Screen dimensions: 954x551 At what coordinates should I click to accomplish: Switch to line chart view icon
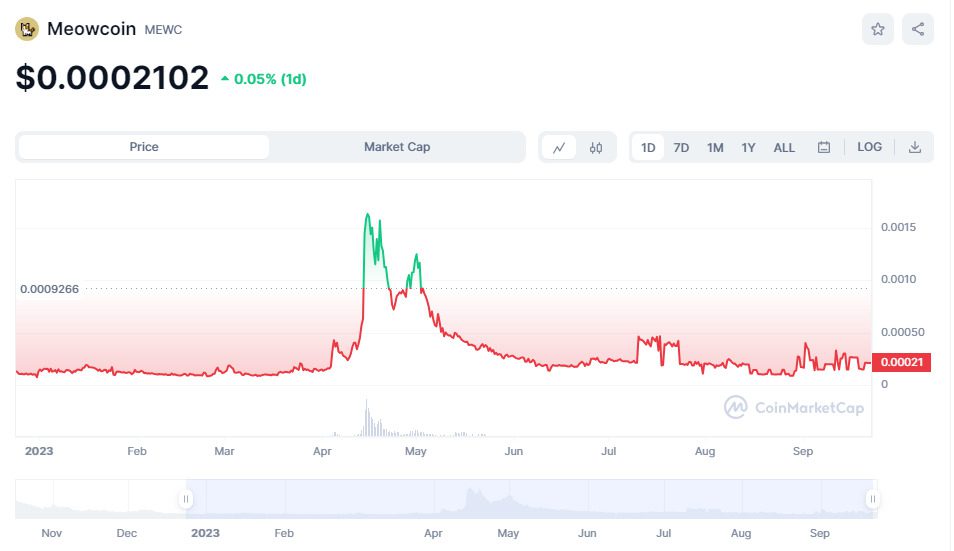559,147
